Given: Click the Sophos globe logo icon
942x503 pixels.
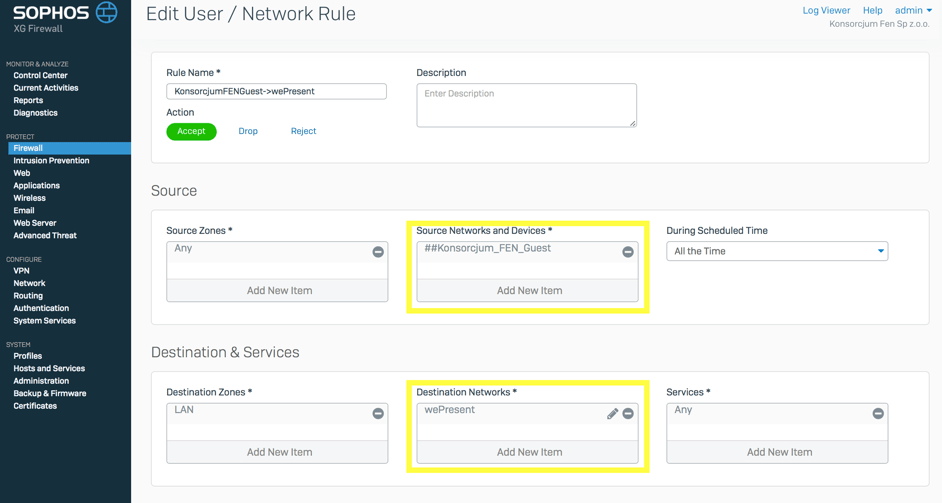Looking at the screenshot, I should coord(106,13).
